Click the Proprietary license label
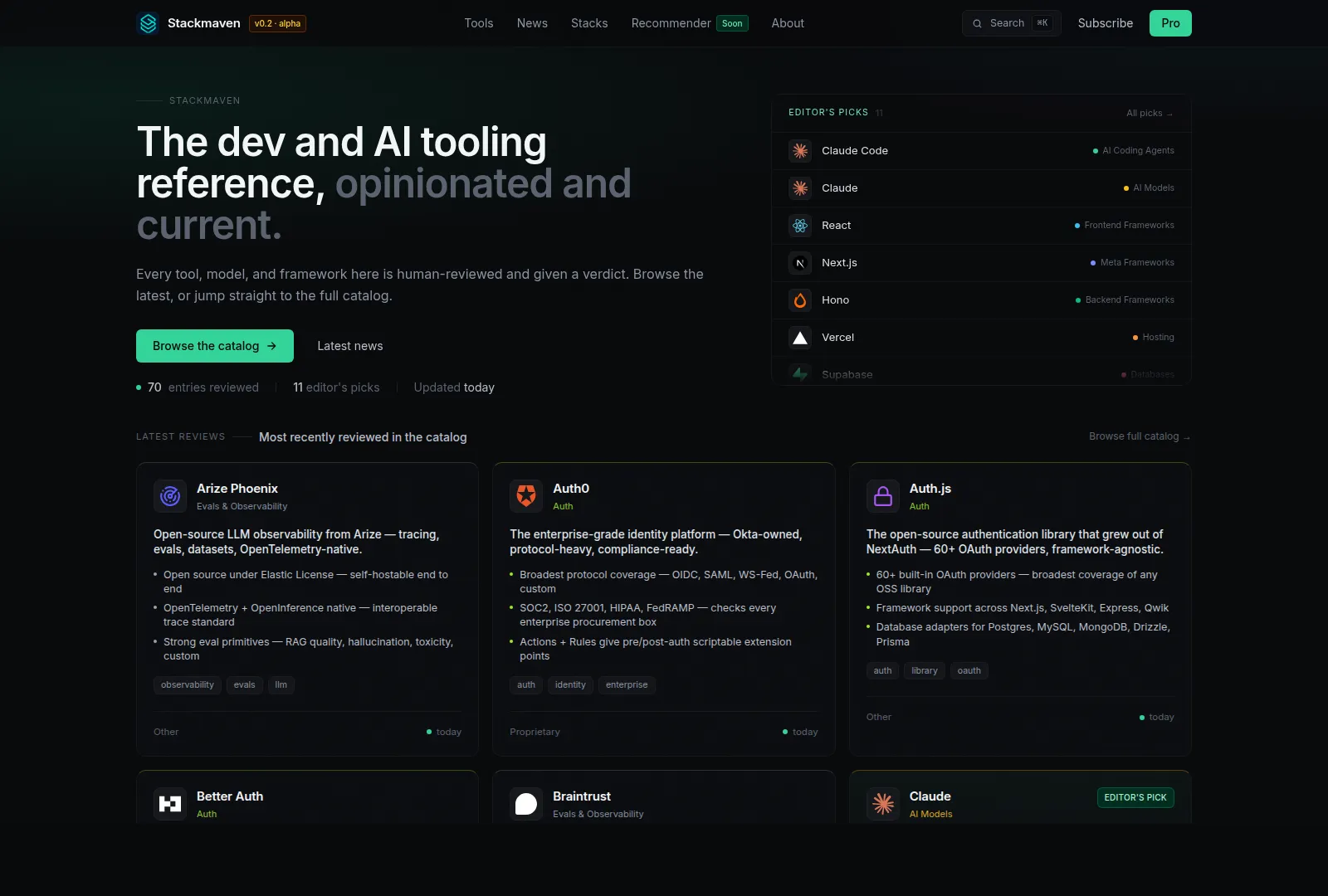The image size is (1328, 896). [x=535, y=733]
